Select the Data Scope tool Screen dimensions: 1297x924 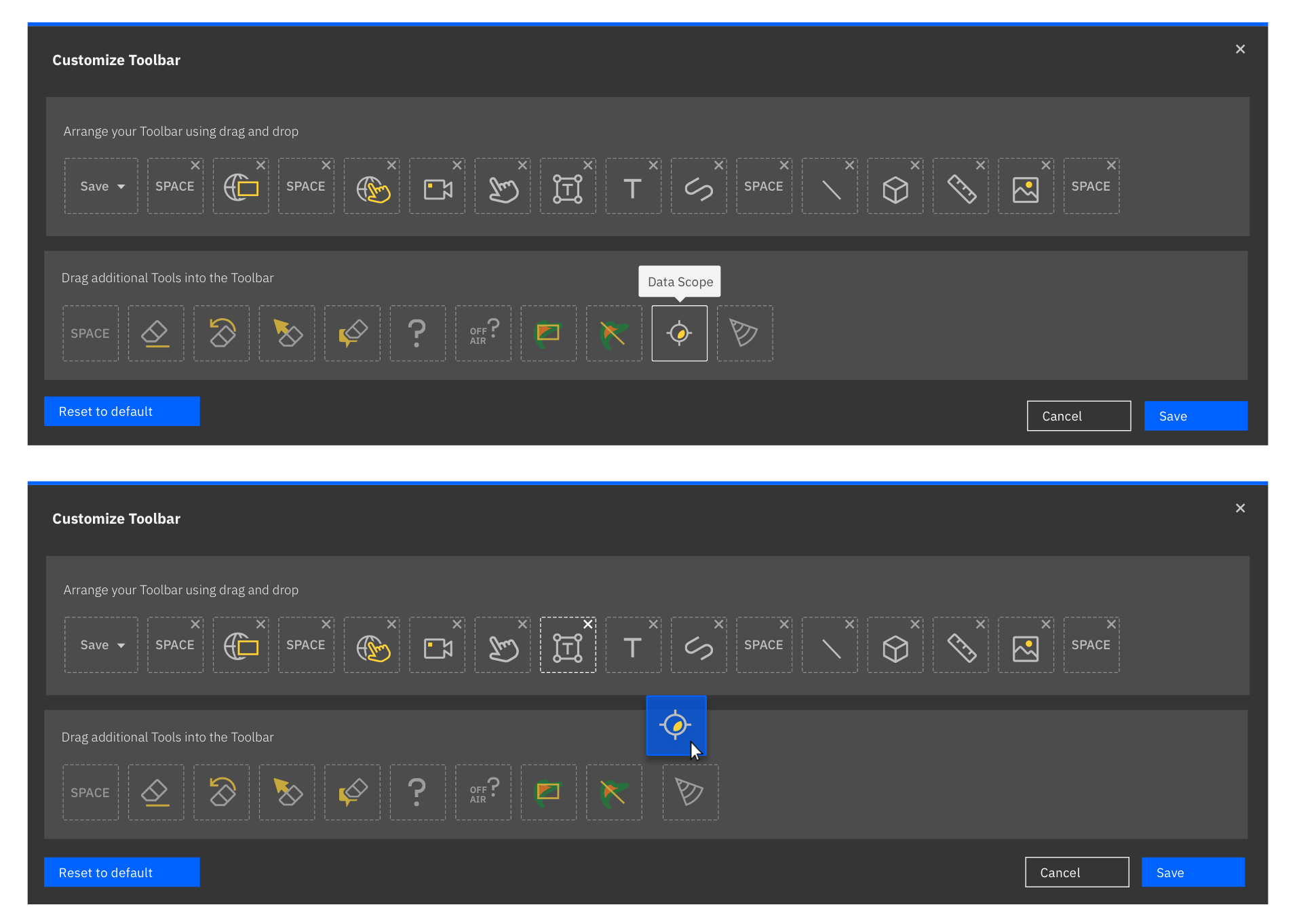[679, 333]
